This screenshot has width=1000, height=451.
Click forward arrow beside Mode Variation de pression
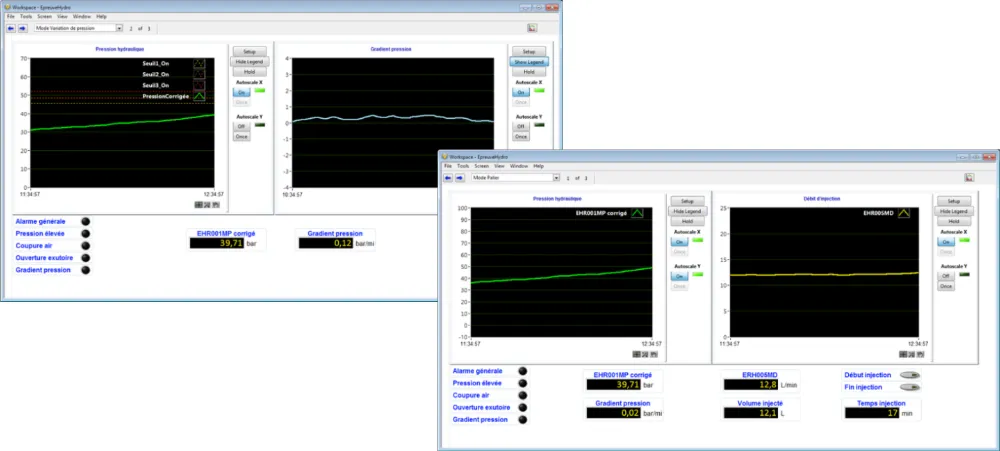tap(22, 28)
